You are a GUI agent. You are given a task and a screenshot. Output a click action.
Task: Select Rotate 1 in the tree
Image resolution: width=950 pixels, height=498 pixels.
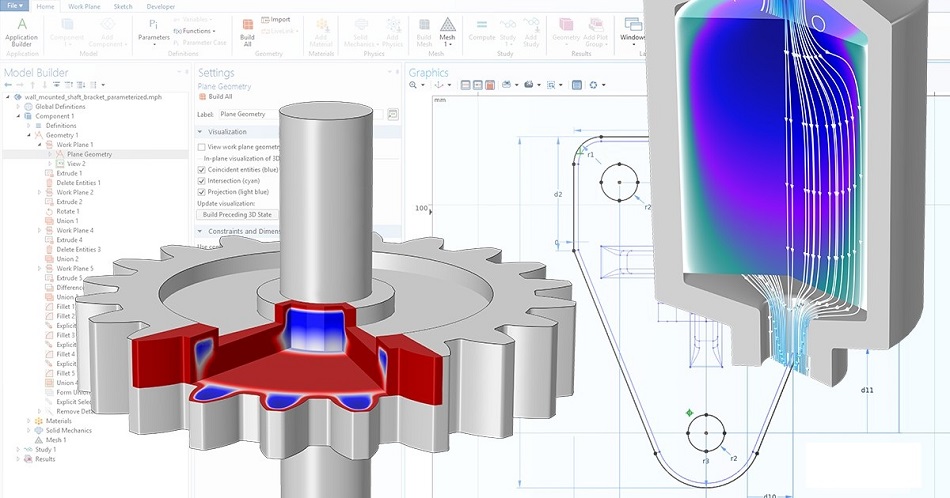point(68,211)
